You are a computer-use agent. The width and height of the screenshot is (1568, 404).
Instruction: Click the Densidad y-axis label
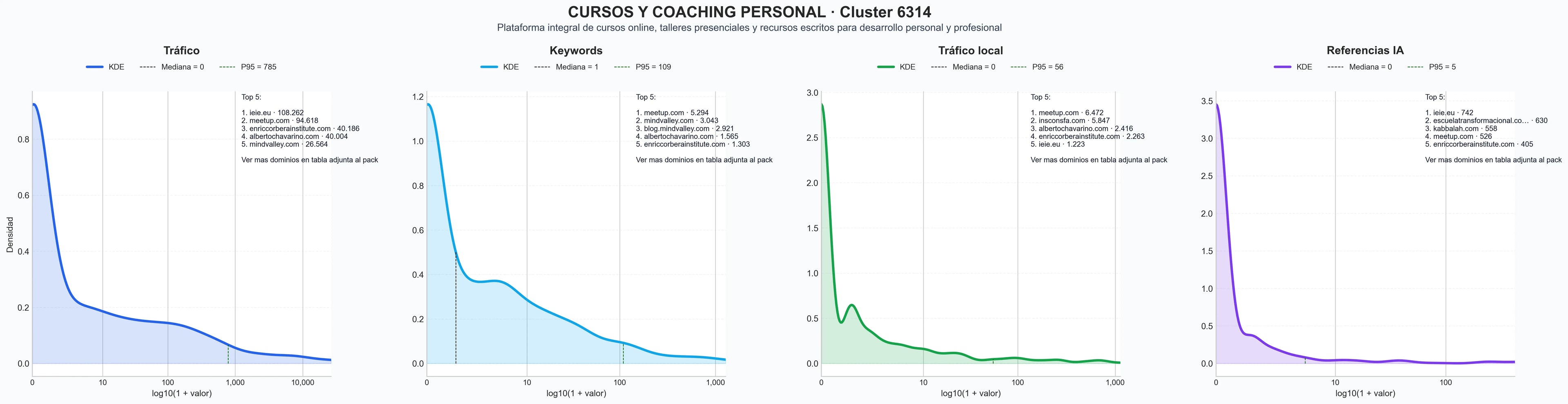(x=10, y=234)
